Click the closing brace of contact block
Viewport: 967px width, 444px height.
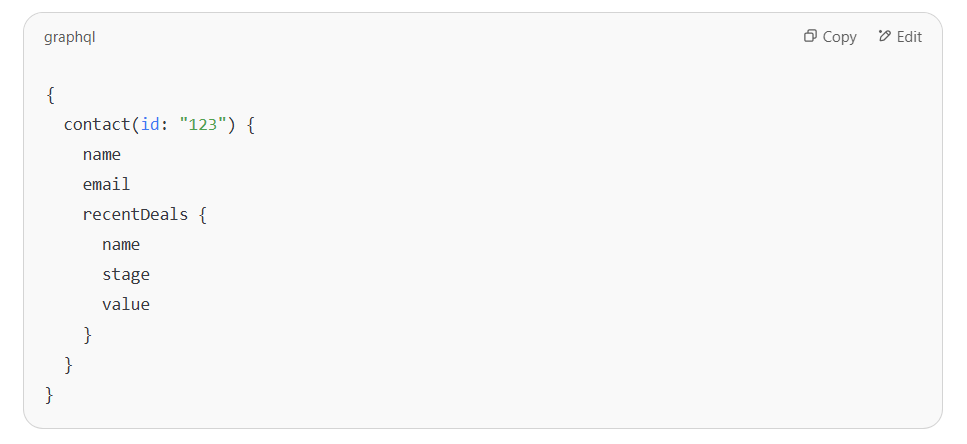68,365
